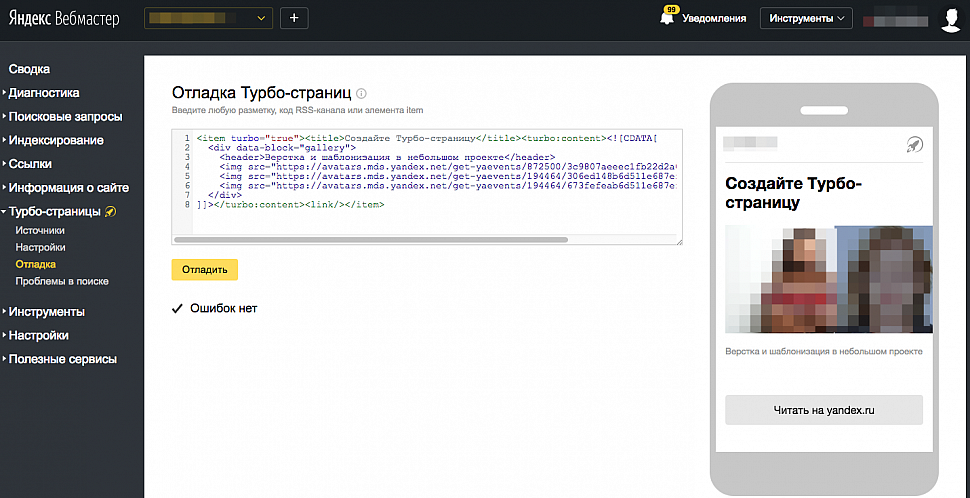Click the yellow Отладить button
Viewport: 970px width, 498px height.
pyautogui.click(x=204, y=270)
